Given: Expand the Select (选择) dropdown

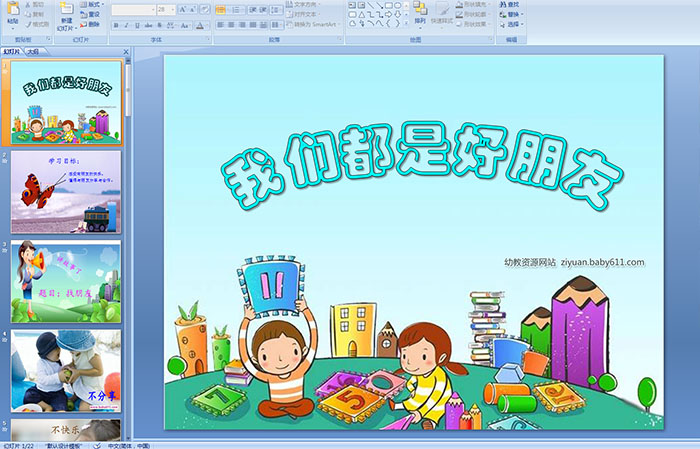Looking at the screenshot, I should click(516, 24).
